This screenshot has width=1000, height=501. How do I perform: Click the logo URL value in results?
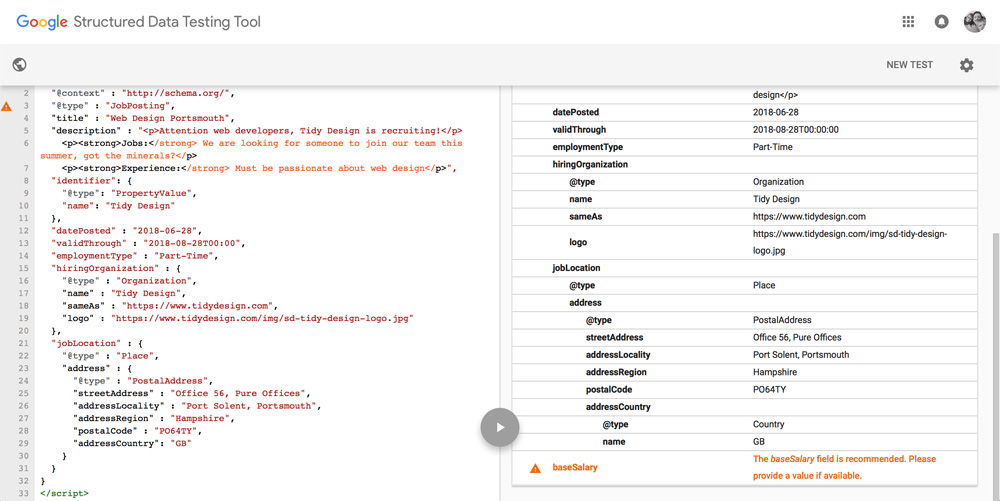coord(850,242)
